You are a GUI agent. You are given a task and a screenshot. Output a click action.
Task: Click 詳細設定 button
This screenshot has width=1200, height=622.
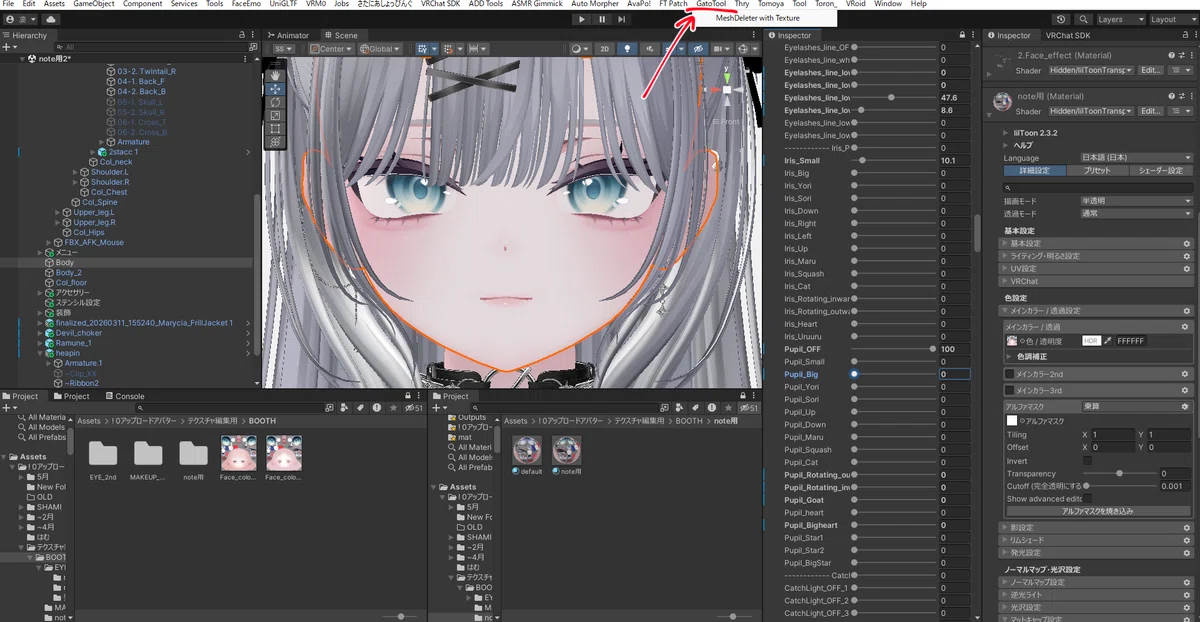[x=1035, y=171]
